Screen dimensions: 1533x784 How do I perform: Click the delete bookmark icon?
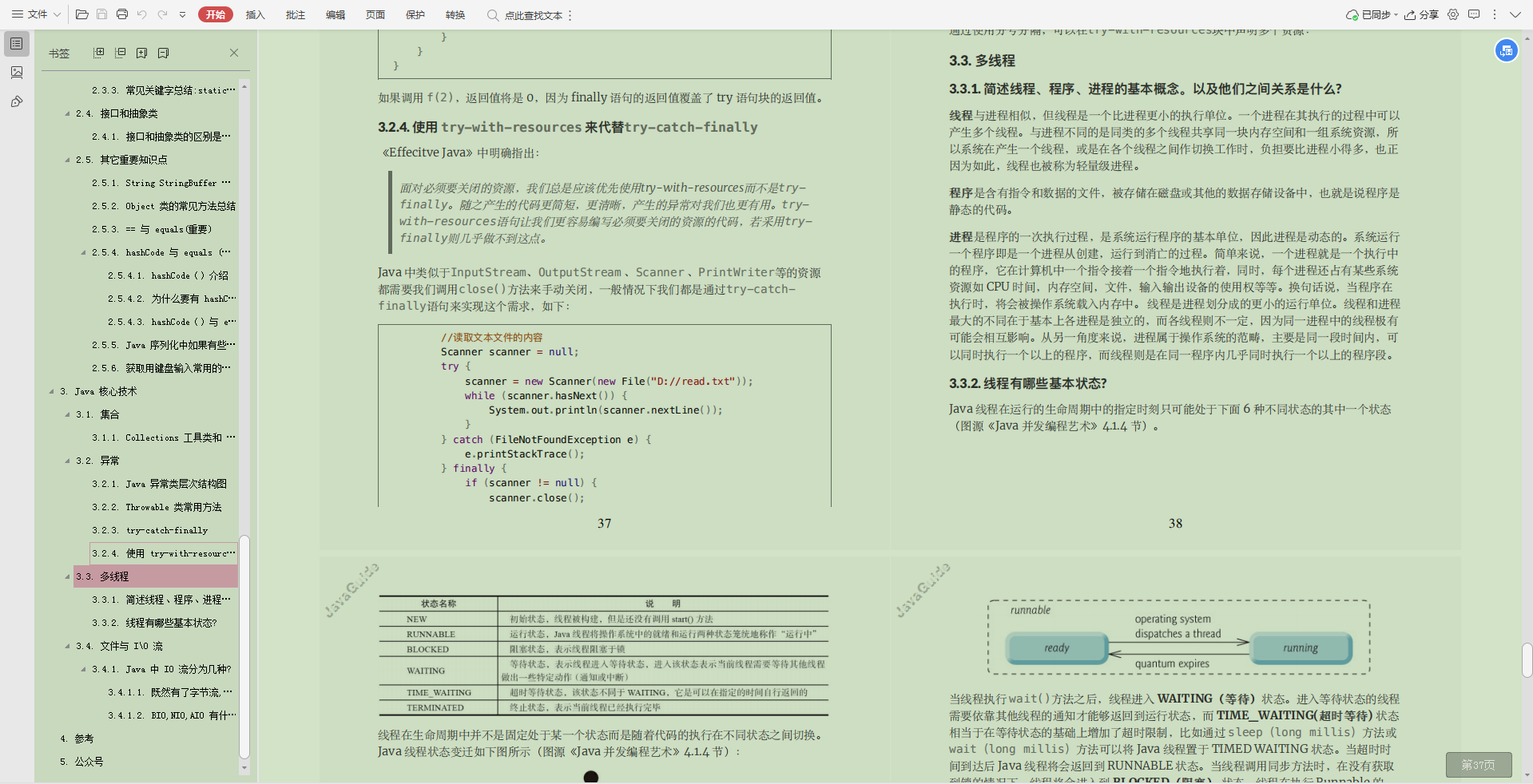pos(164,53)
